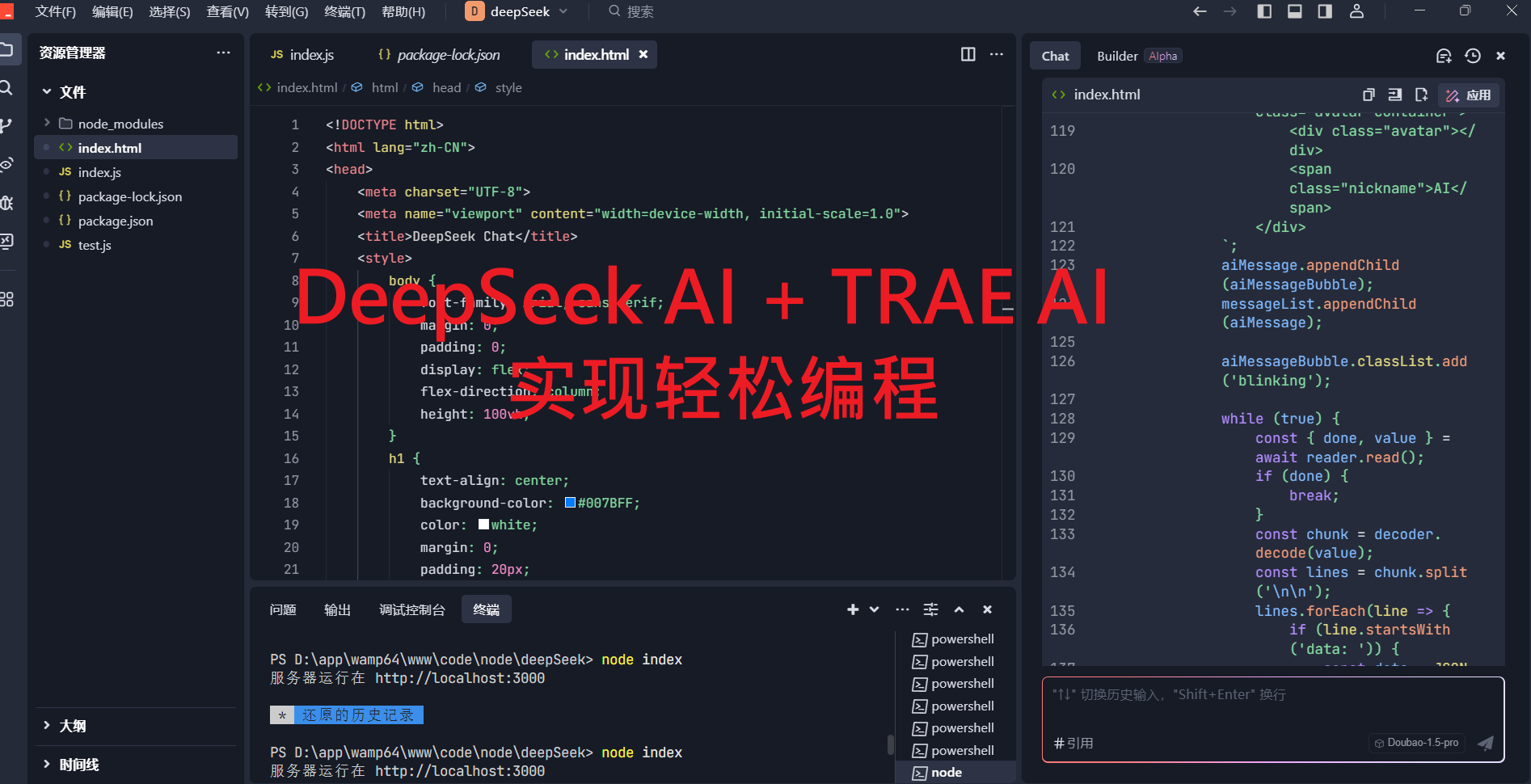Screen dimensions: 1531x784
Task: Send the chat message arrow icon
Action: (x=1485, y=743)
